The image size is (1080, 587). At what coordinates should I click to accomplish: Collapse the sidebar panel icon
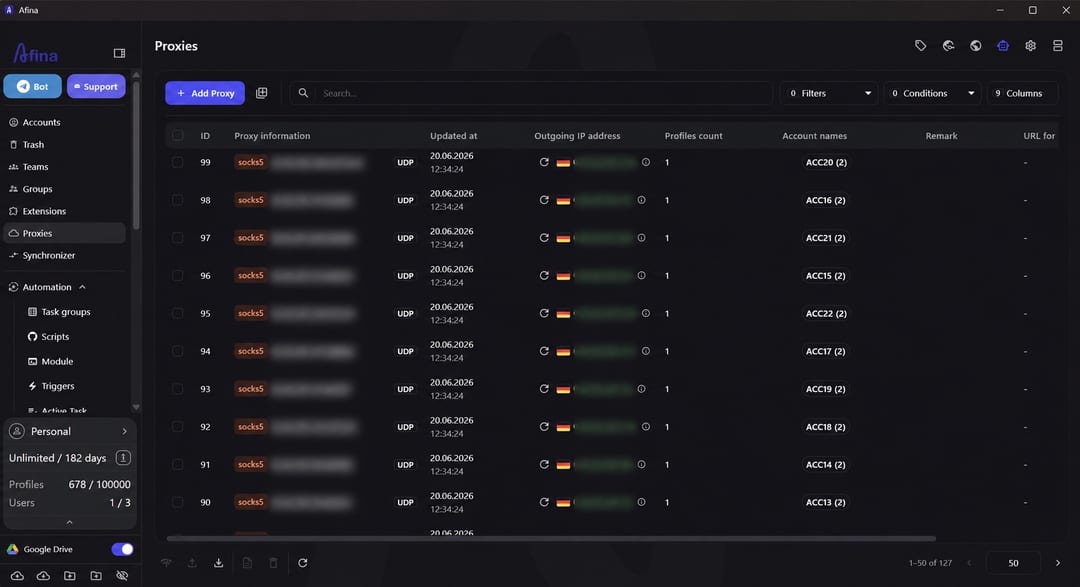tap(119, 53)
